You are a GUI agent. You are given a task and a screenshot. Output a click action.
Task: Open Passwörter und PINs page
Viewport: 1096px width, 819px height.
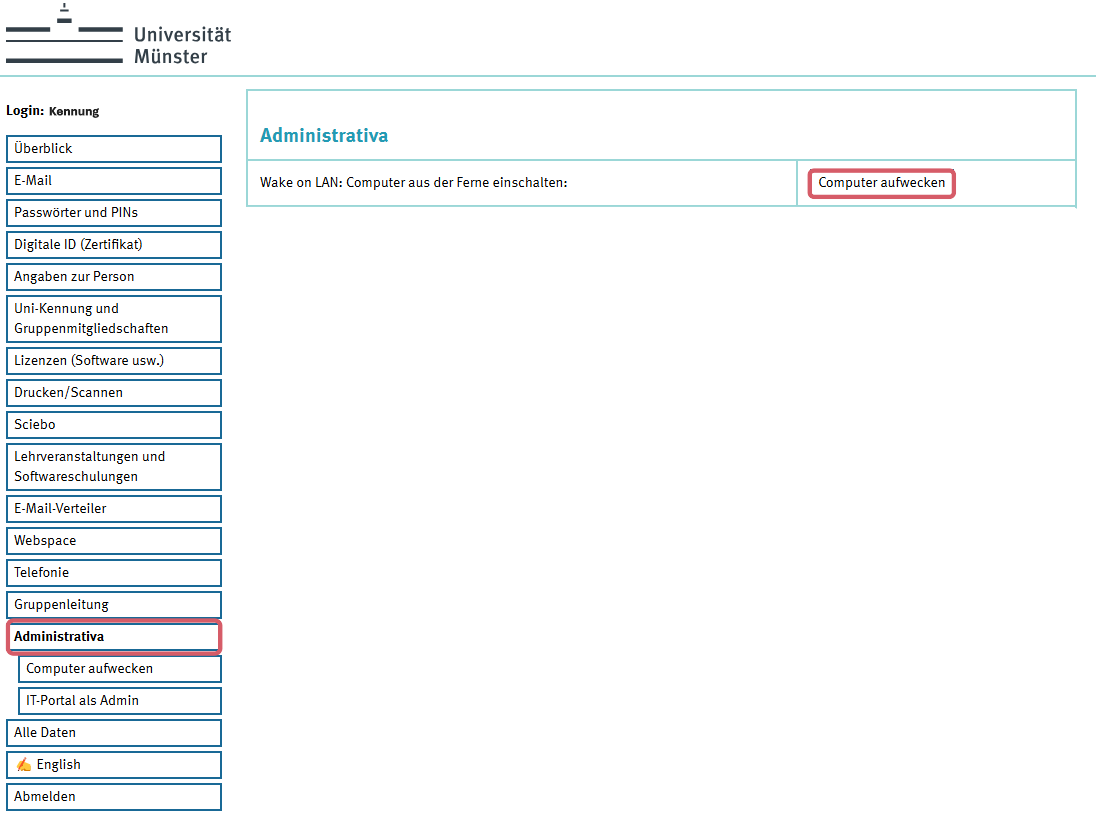pos(113,213)
